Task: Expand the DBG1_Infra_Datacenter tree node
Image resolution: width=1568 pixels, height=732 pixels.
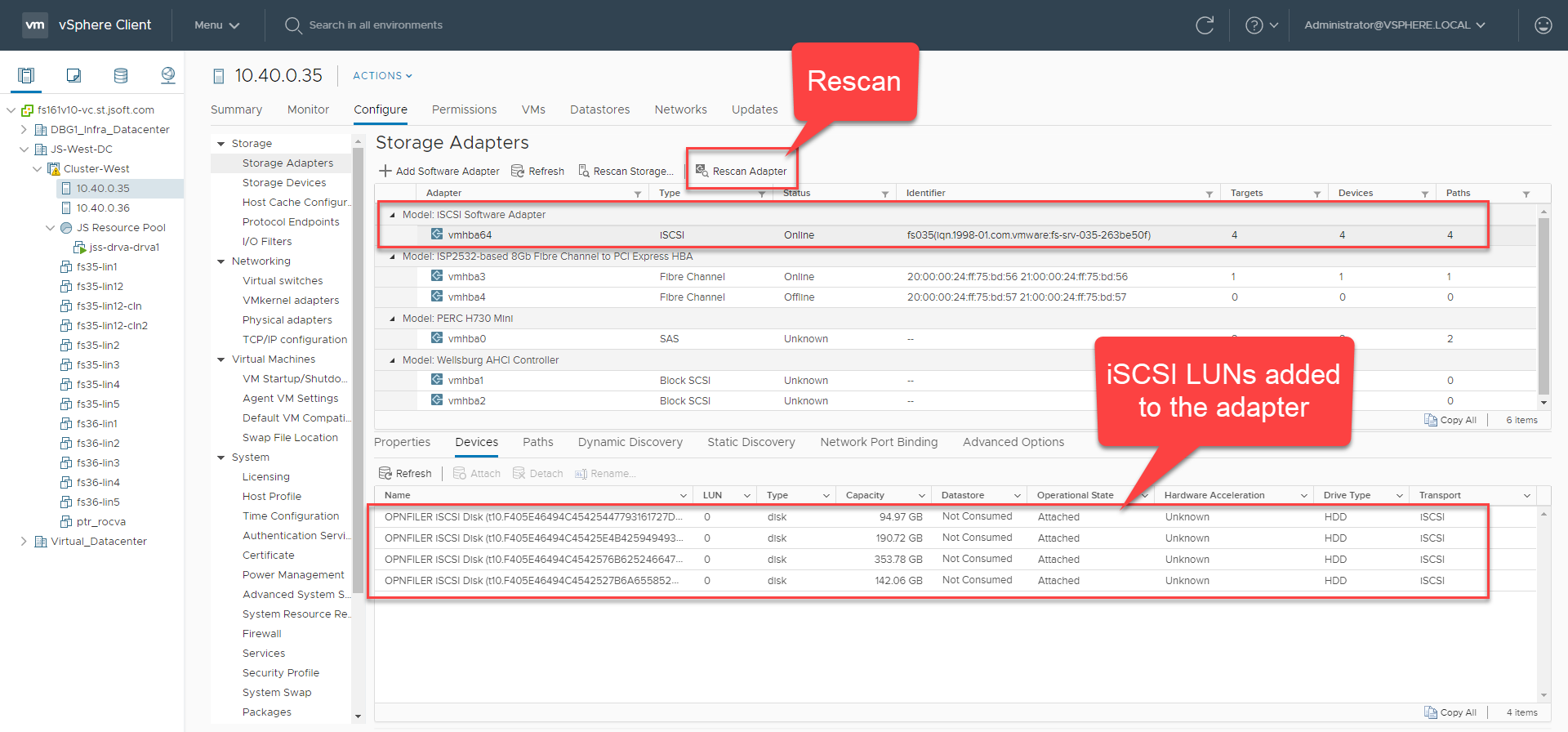Action: tap(24, 129)
